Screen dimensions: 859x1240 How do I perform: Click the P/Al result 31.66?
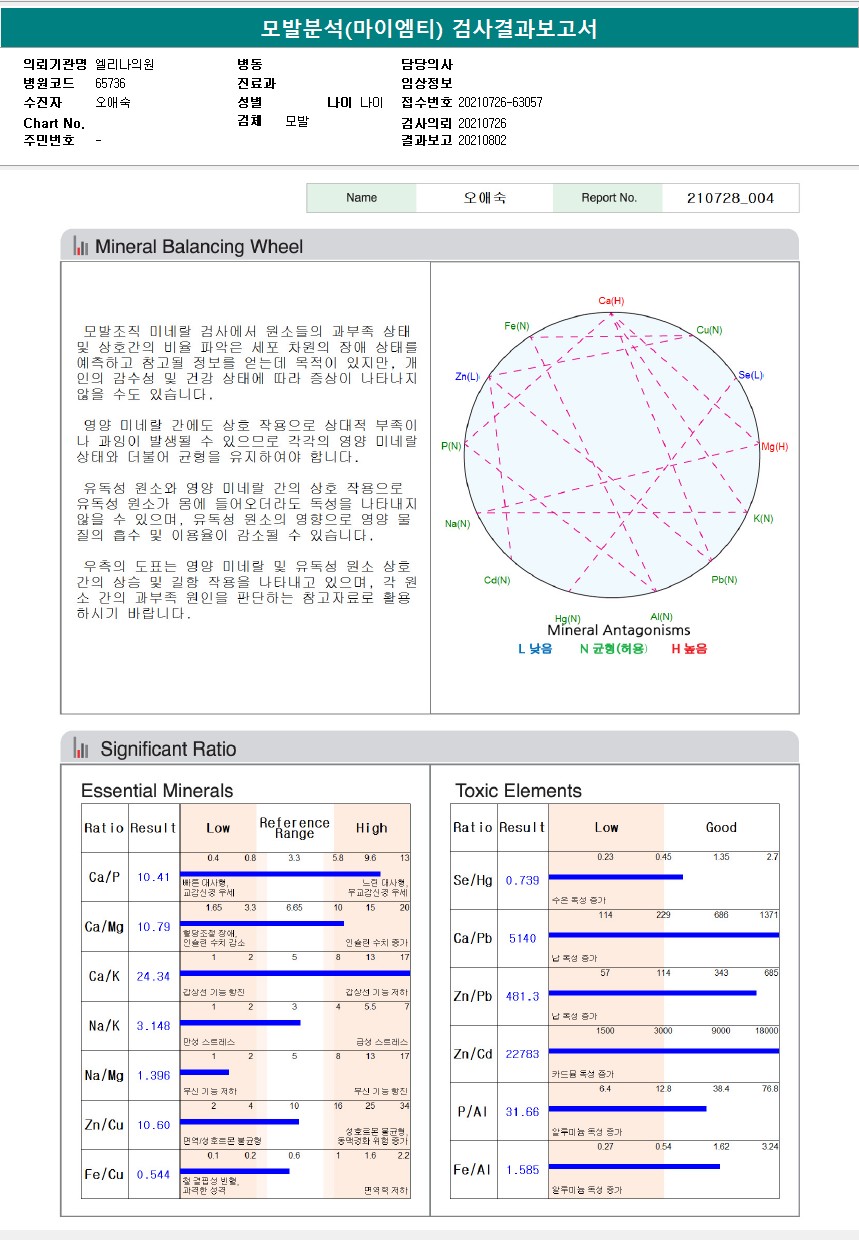pos(523,1112)
